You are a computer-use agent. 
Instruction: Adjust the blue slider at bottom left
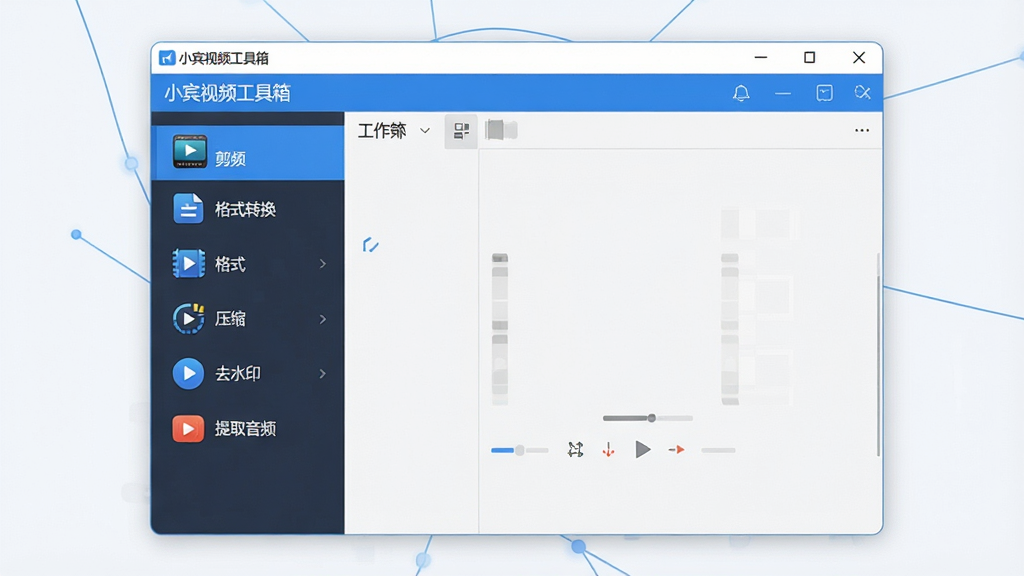[520, 450]
